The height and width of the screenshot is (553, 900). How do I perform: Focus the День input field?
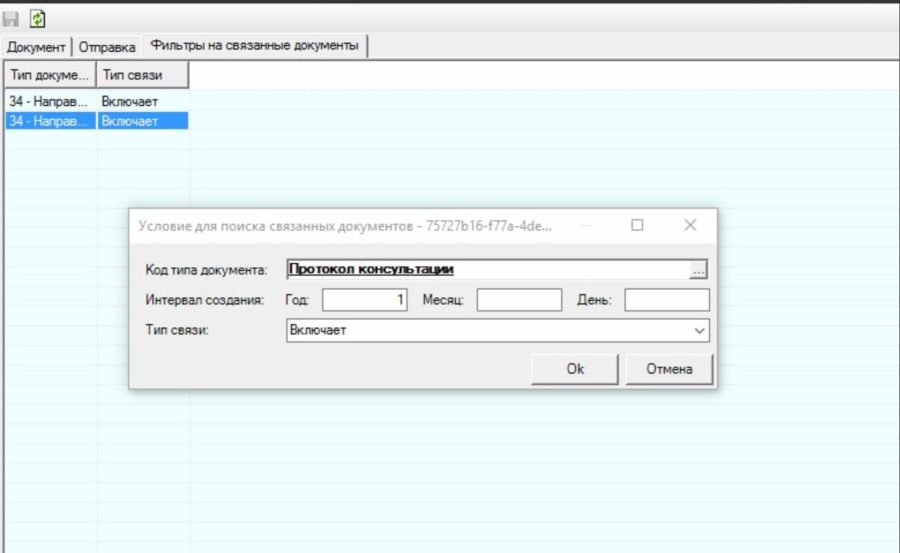coord(667,300)
